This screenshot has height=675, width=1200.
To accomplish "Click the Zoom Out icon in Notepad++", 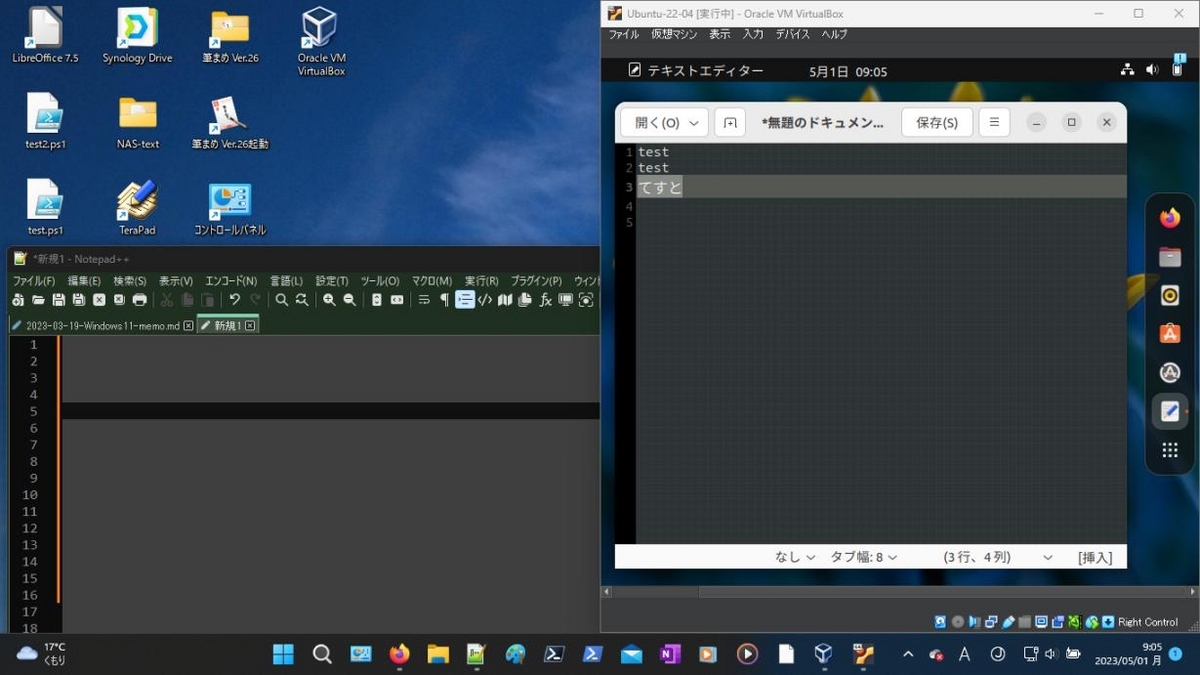I will (x=349, y=300).
